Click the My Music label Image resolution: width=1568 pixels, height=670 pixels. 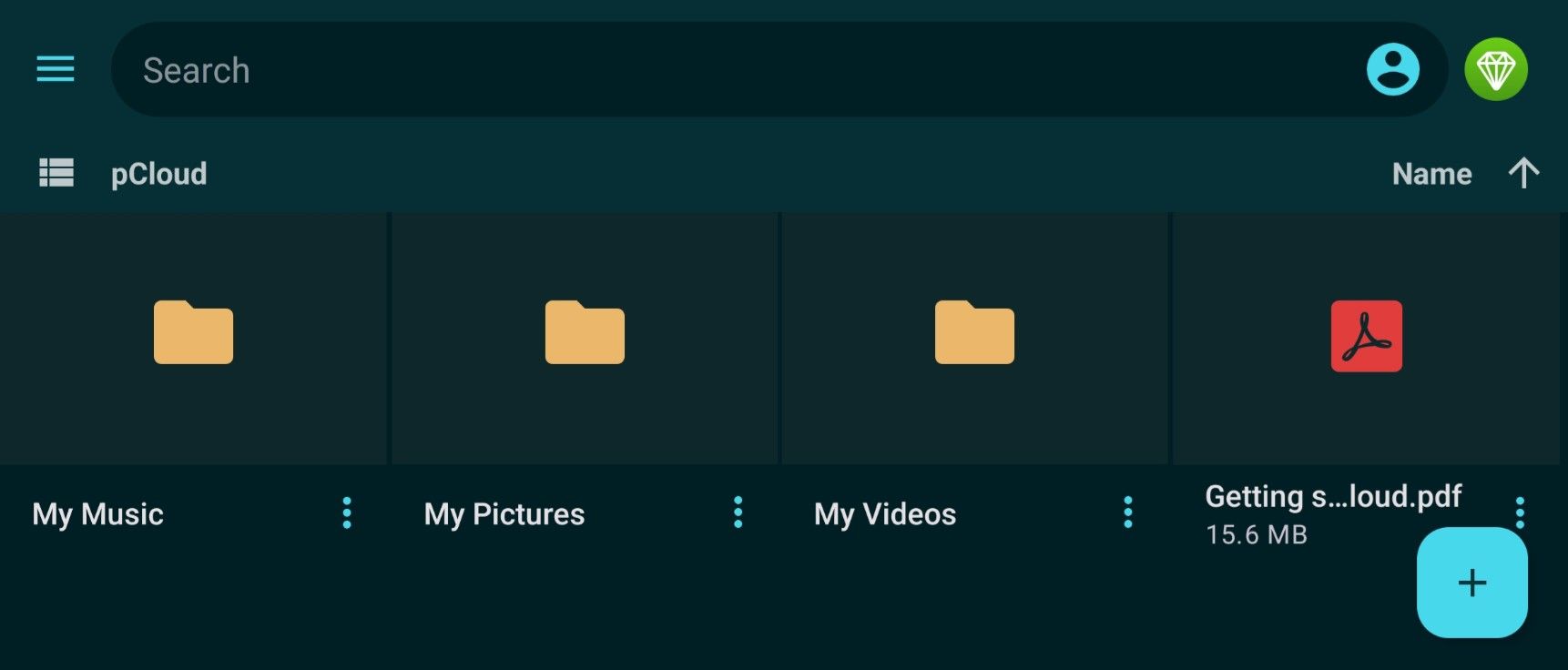(98, 514)
